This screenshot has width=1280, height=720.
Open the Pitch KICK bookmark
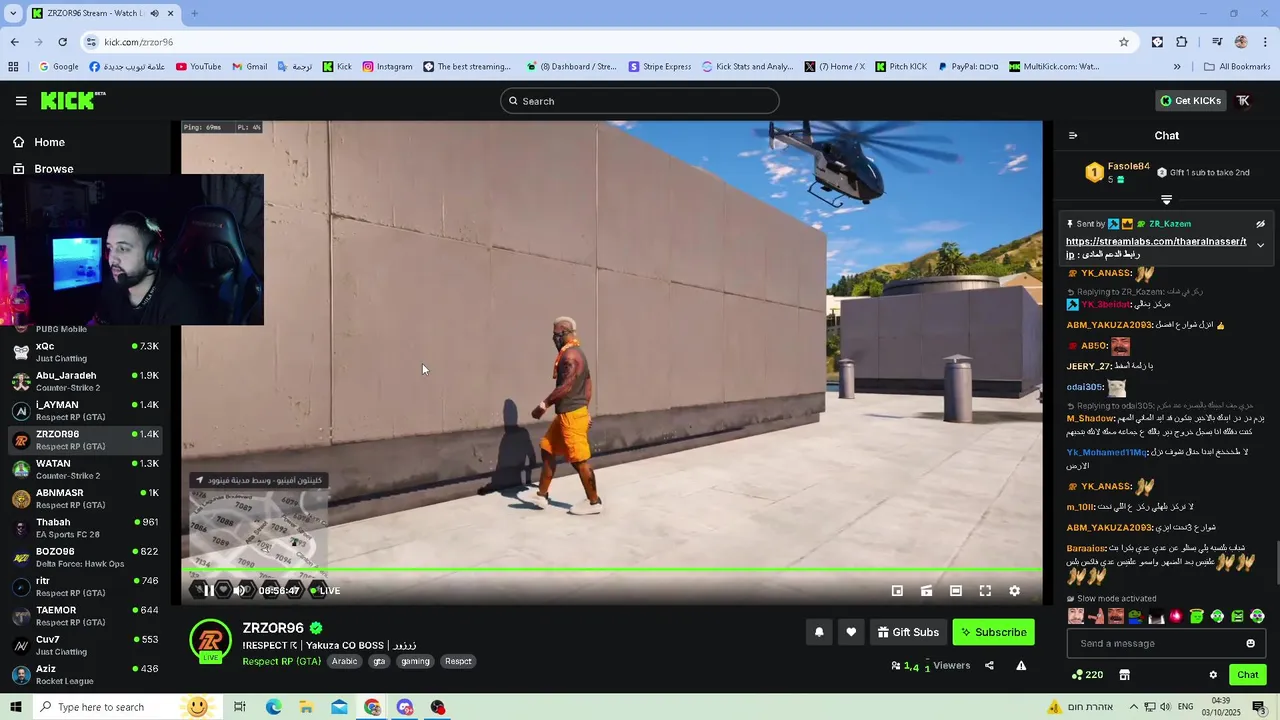point(901,67)
